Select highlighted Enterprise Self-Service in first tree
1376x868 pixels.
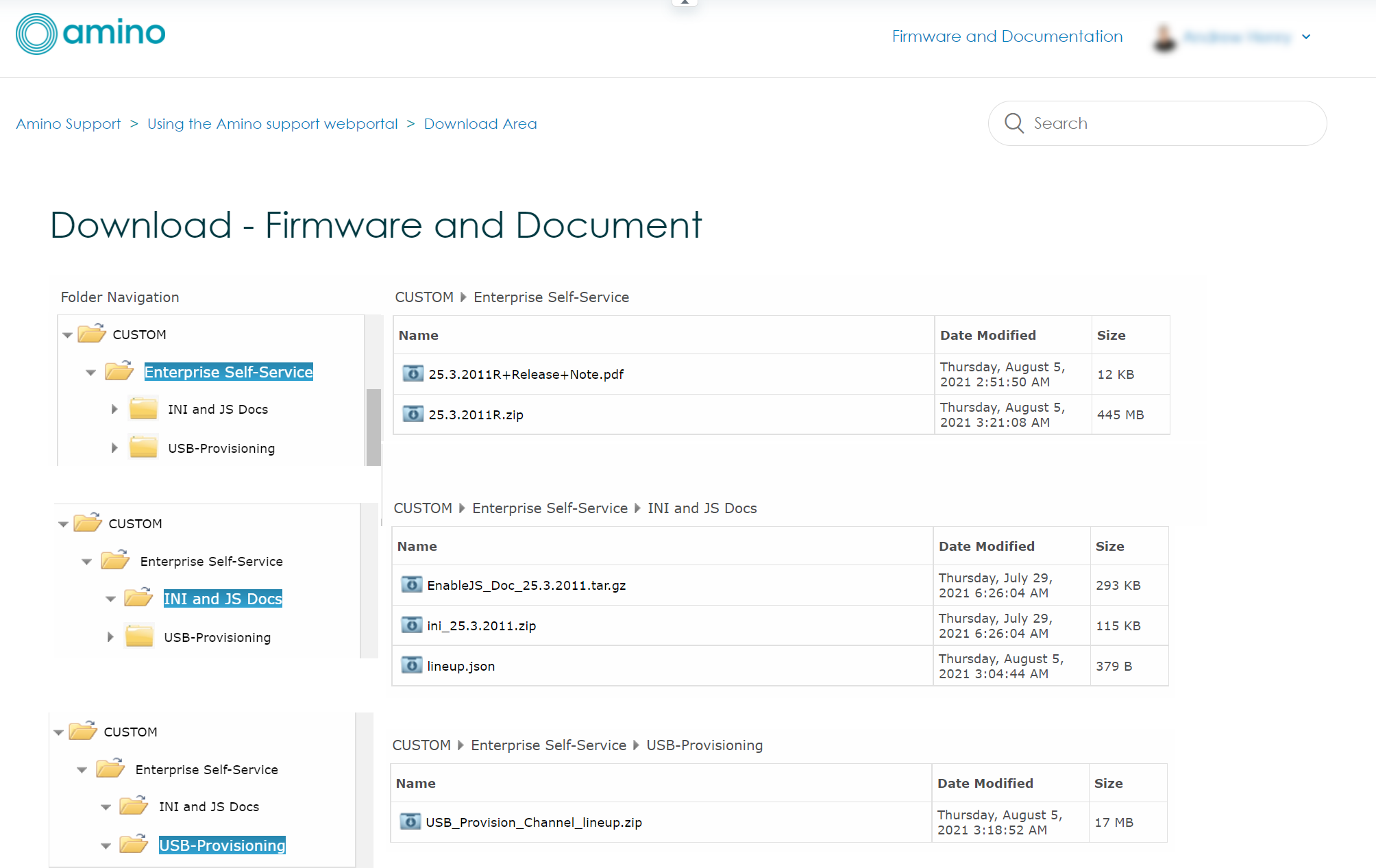[229, 372]
